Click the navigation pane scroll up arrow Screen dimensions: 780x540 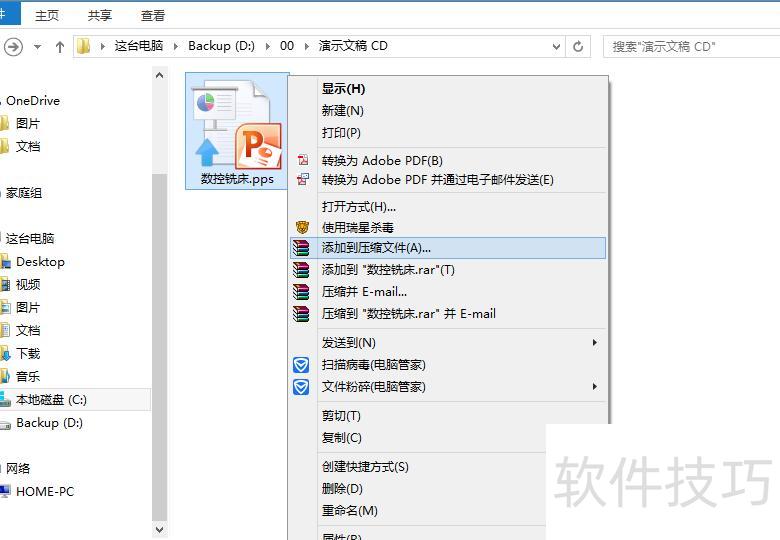pos(160,76)
